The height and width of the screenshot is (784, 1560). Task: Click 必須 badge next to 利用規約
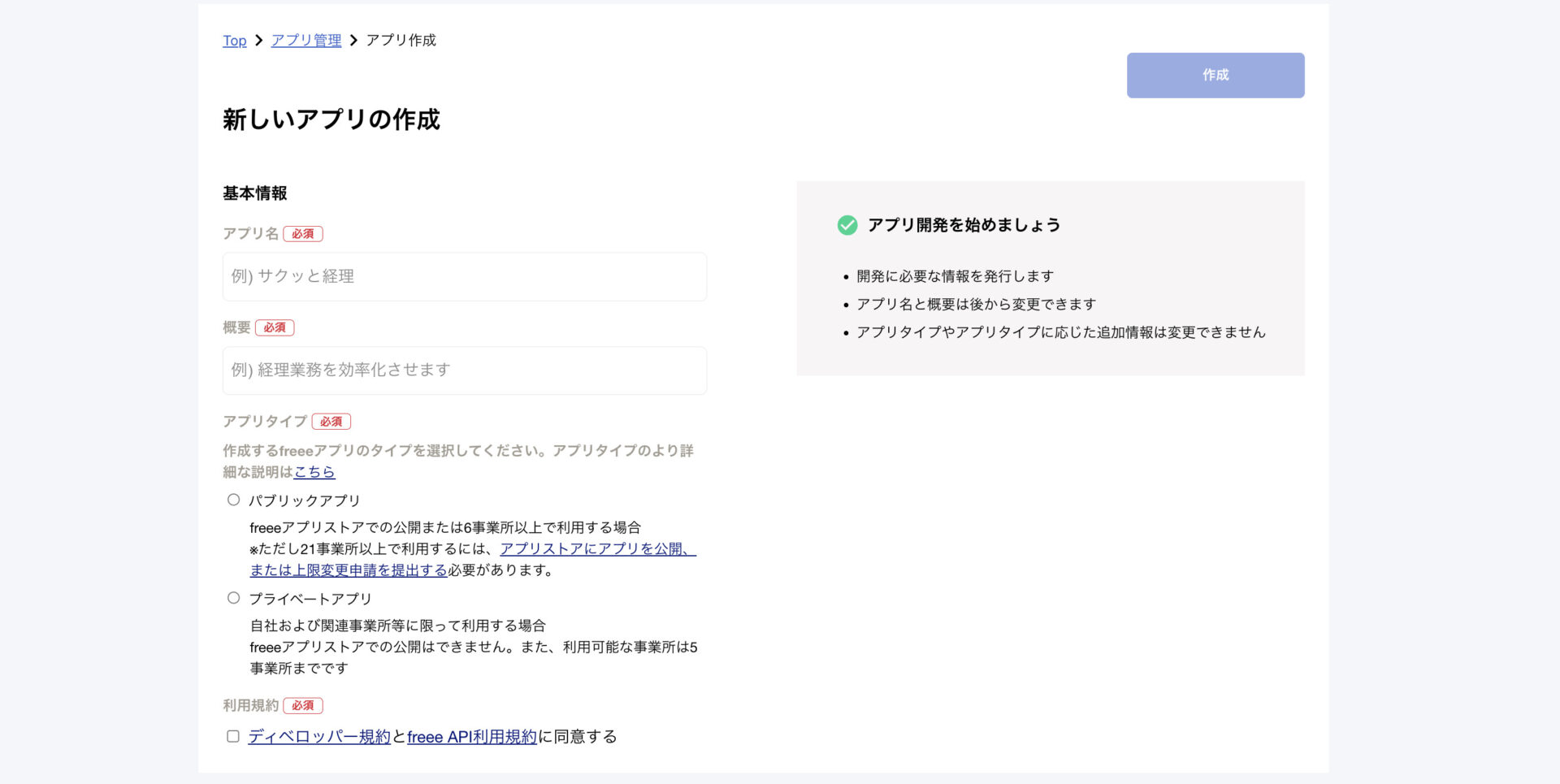point(303,706)
